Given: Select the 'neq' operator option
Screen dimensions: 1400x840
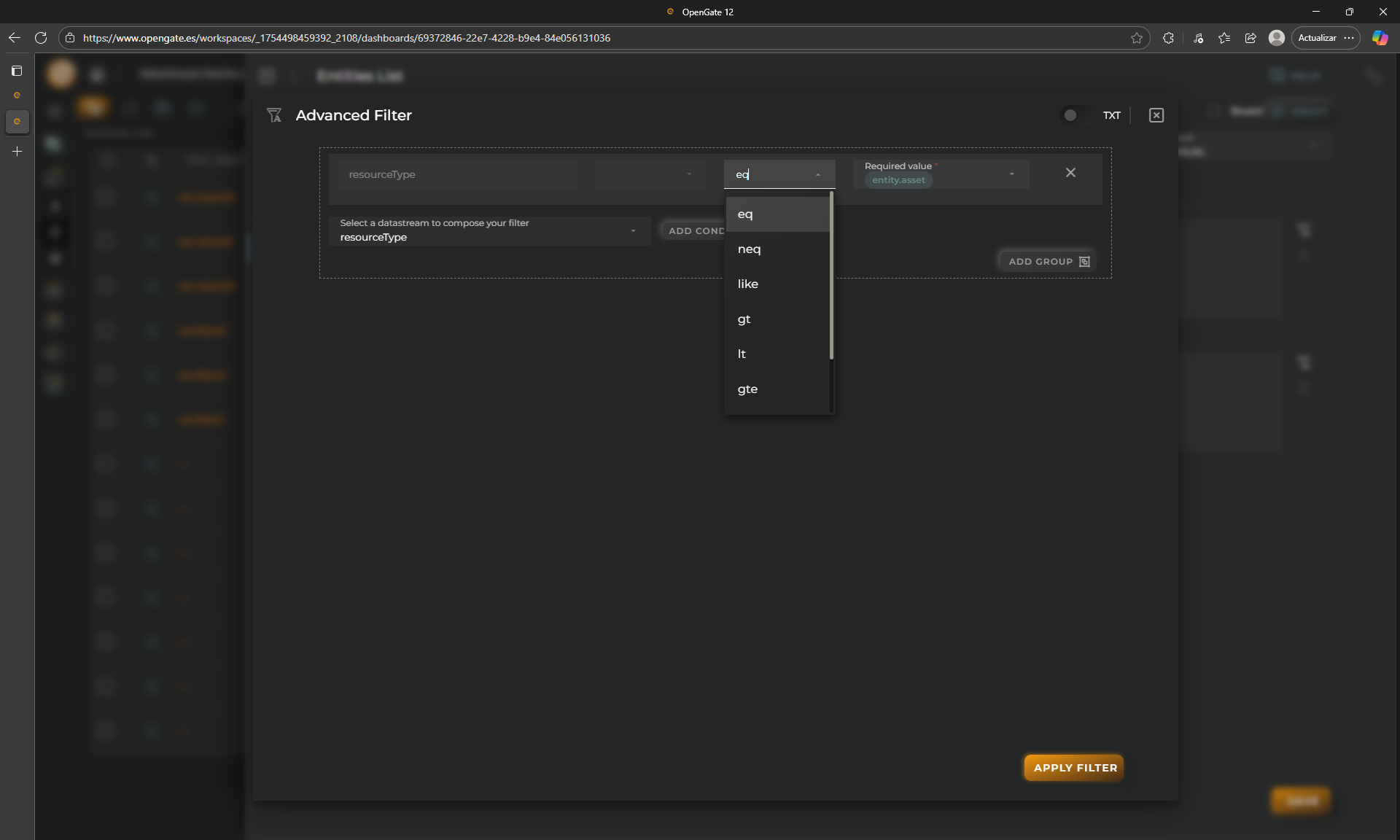Looking at the screenshot, I should coord(749,249).
